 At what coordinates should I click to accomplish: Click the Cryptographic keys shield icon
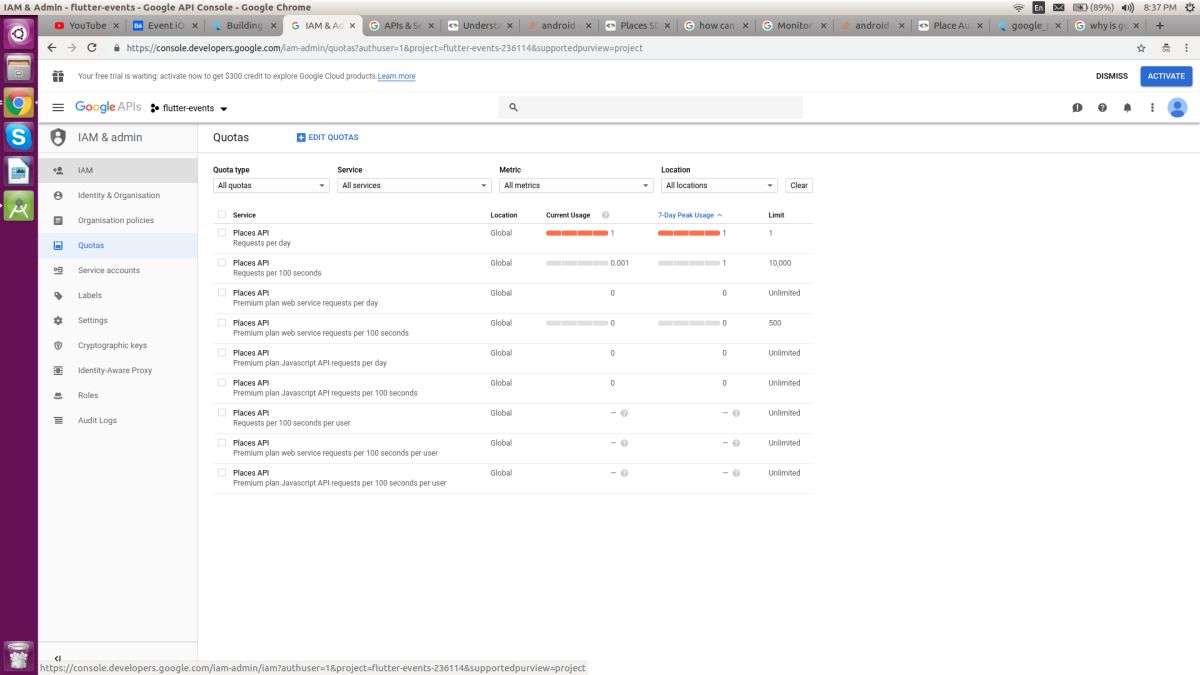[57, 346]
